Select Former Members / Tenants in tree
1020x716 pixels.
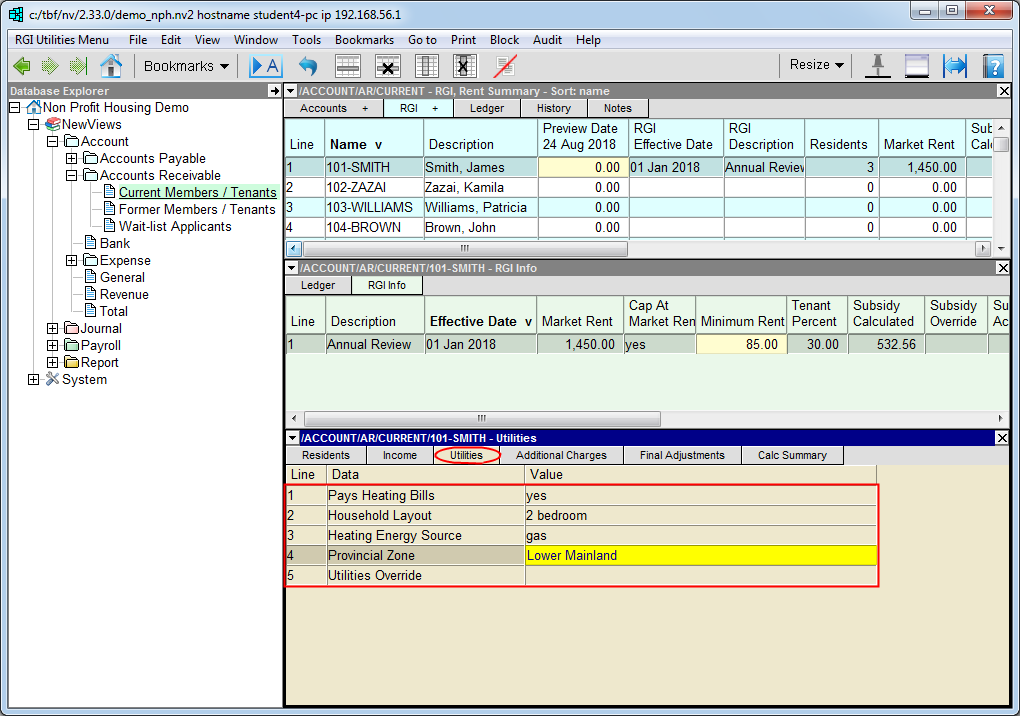point(197,210)
